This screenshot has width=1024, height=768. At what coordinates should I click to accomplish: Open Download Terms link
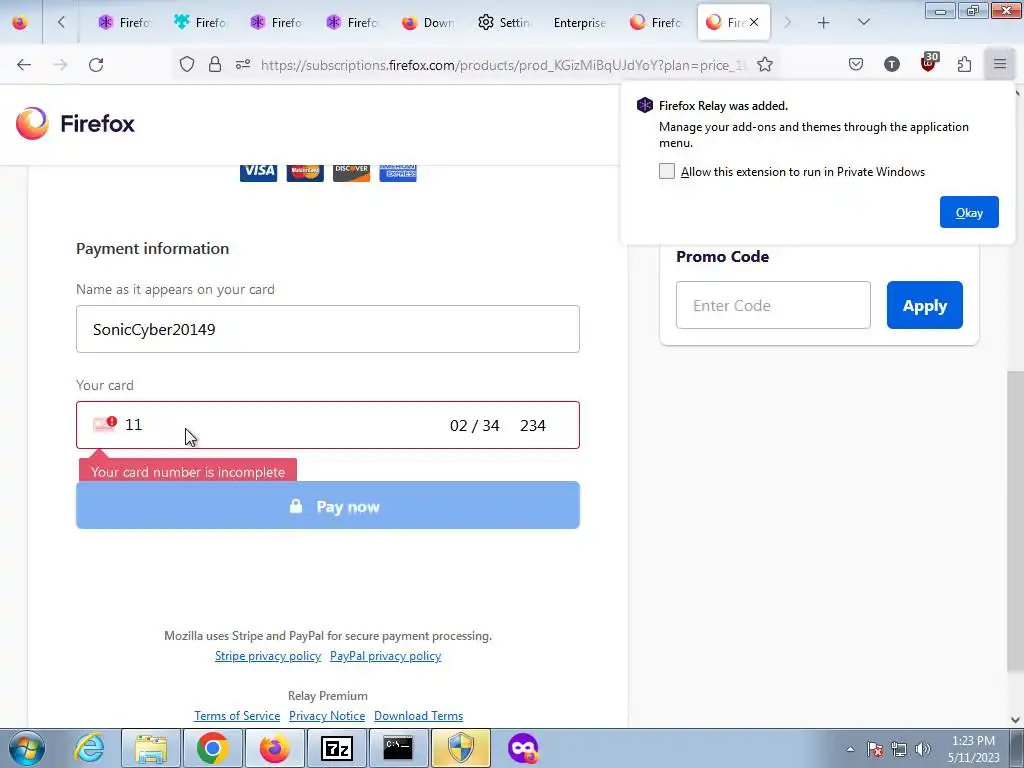click(x=419, y=716)
